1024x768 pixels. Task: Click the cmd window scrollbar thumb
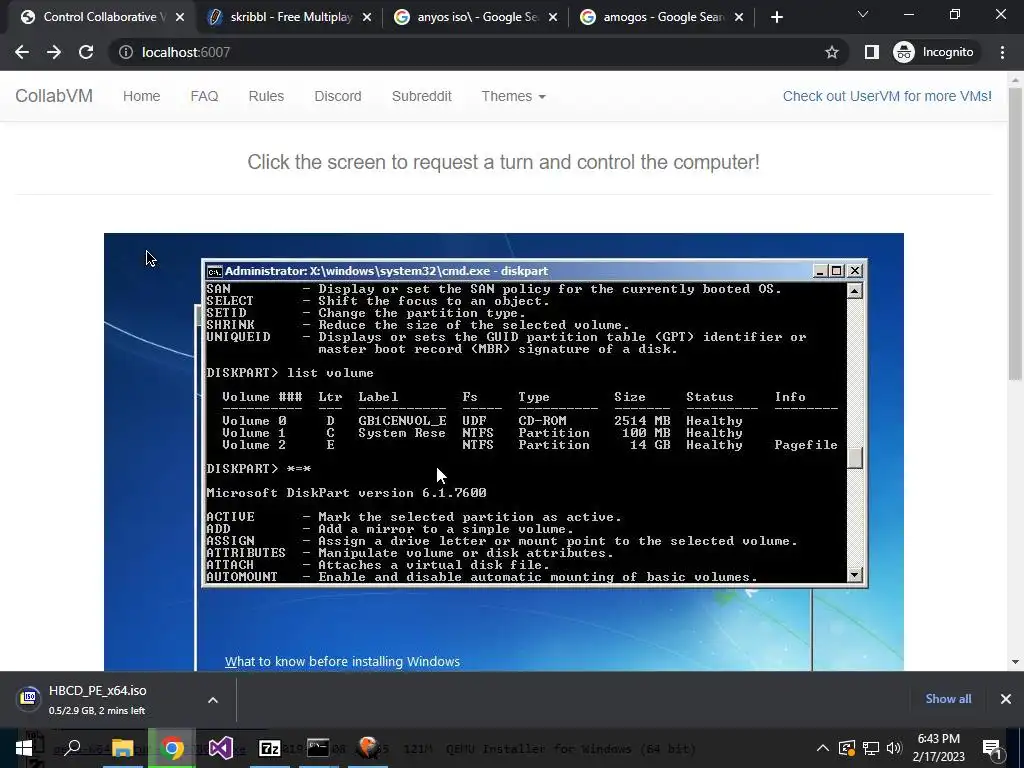pos(855,457)
